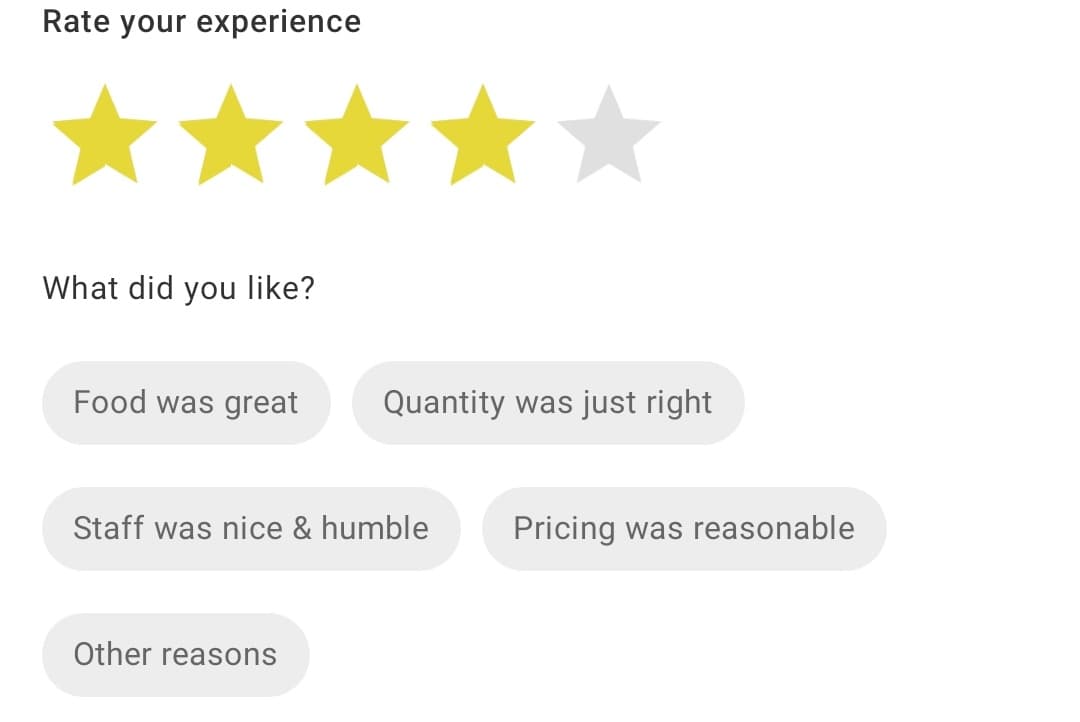1080x722 pixels.
Task: Tap the gray fifth star
Action: tap(609, 136)
